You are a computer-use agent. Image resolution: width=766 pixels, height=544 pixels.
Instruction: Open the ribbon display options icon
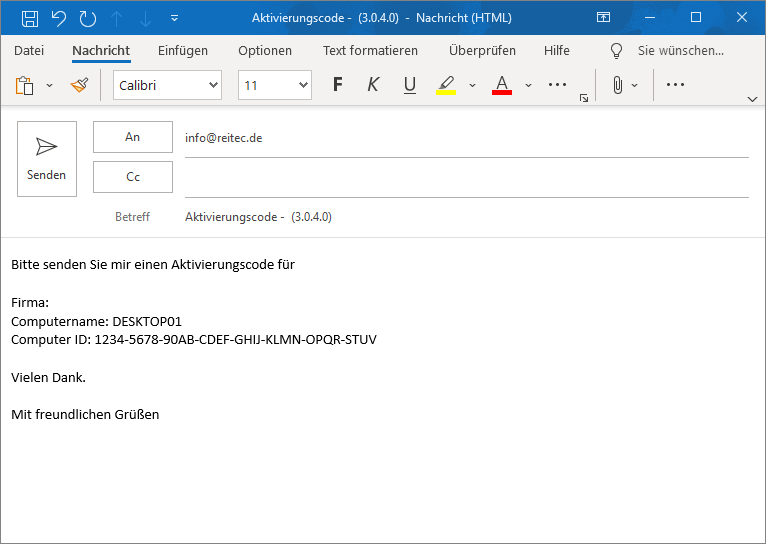603,18
